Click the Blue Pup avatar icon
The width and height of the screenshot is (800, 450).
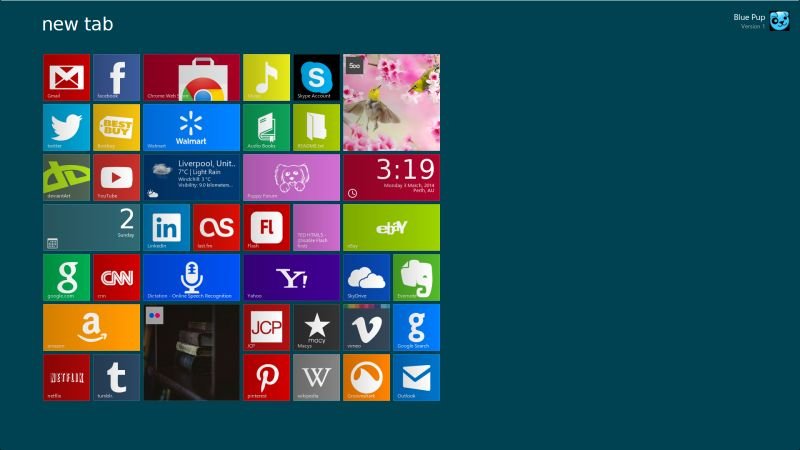tap(779, 21)
